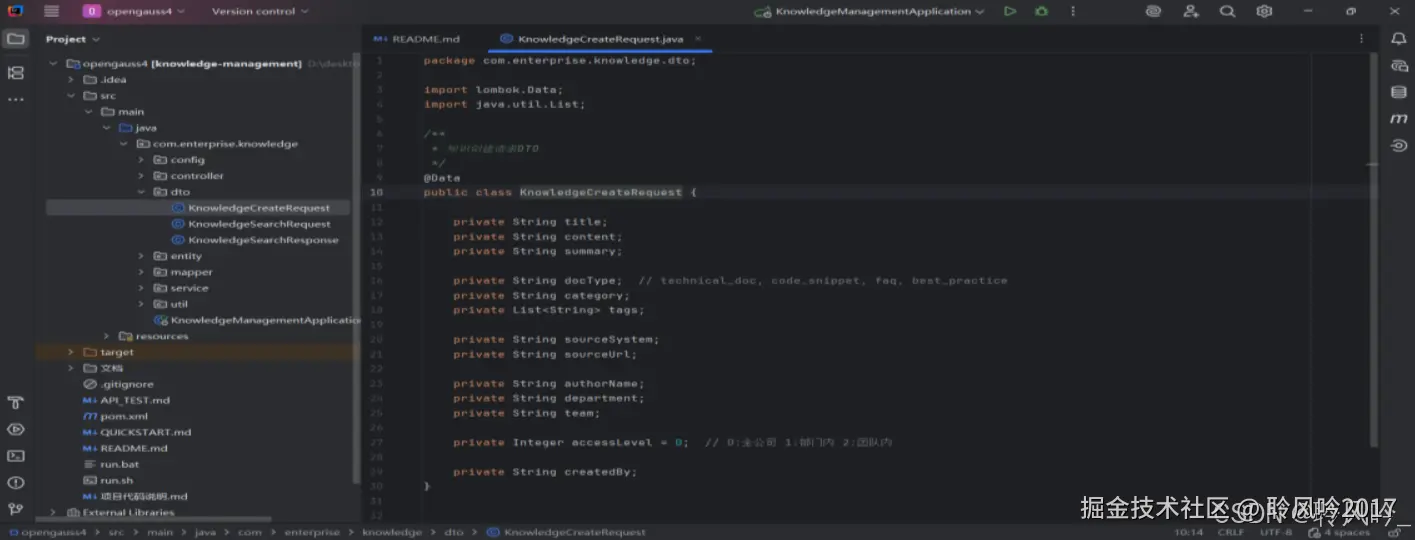Screen dimensions: 1415x540
Task: Click the IntelliJ IDEA logo icon
Action: pos(13,11)
